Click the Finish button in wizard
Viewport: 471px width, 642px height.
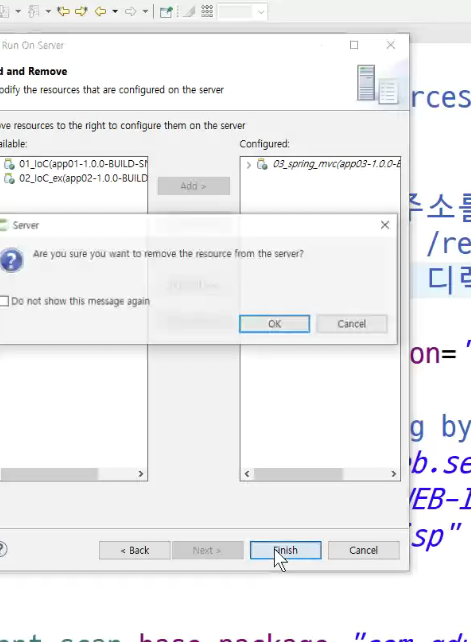[x=285, y=550]
